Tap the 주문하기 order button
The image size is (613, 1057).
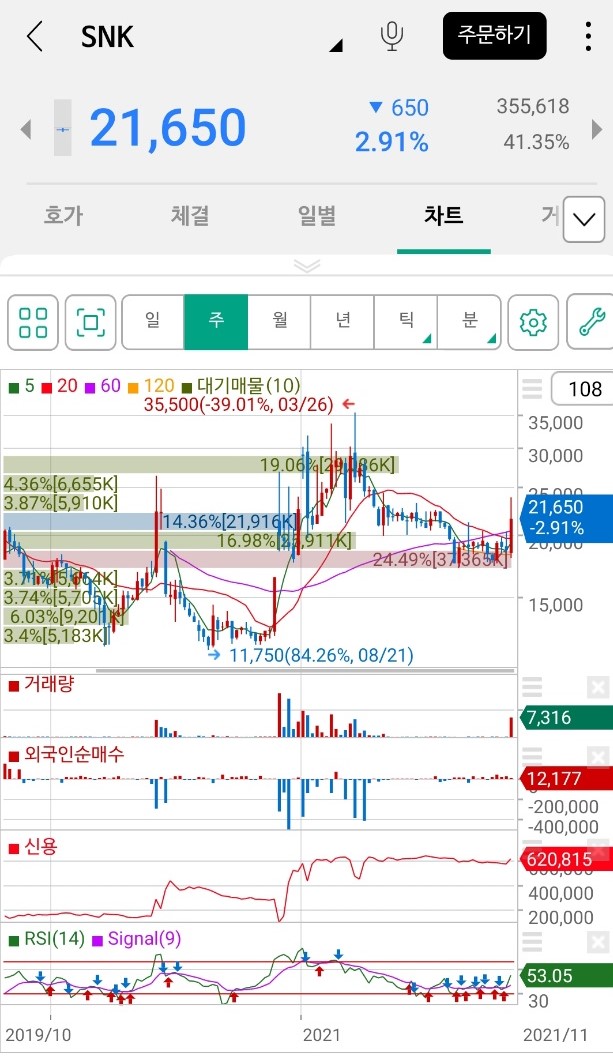pos(494,36)
